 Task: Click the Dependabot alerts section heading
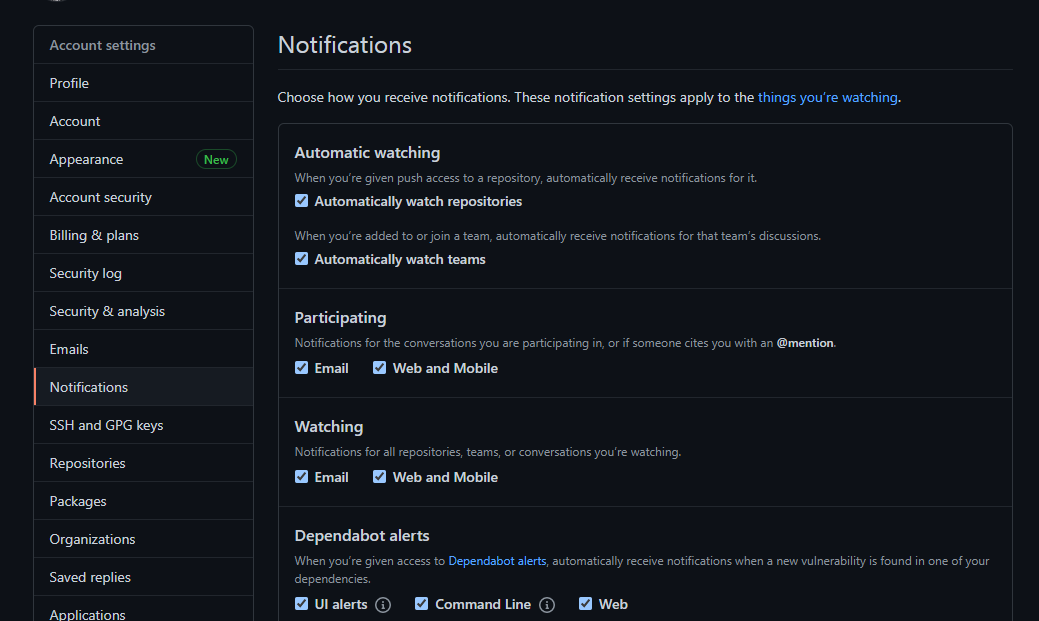(362, 536)
